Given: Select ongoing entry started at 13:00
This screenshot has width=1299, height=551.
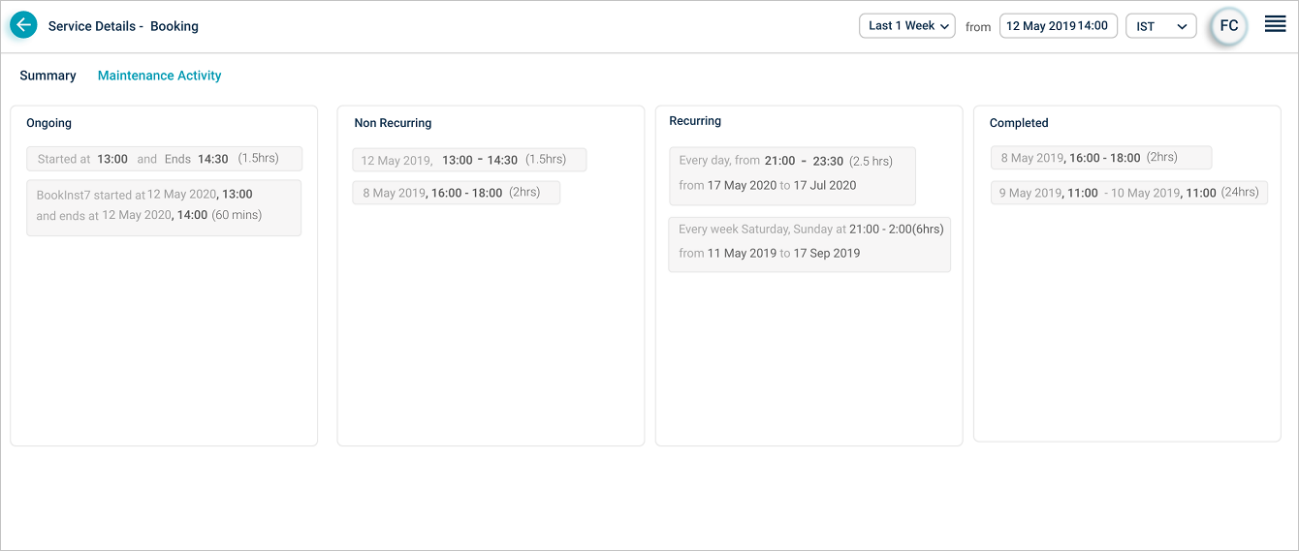Looking at the screenshot, I should pyautogui.click(x=164, y=159).
